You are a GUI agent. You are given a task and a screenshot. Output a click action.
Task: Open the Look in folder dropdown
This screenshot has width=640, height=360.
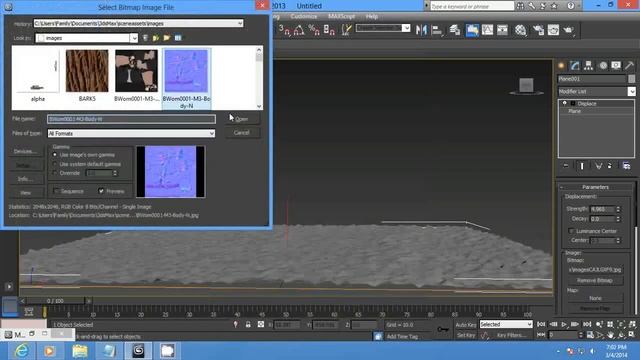click(134, 38)
